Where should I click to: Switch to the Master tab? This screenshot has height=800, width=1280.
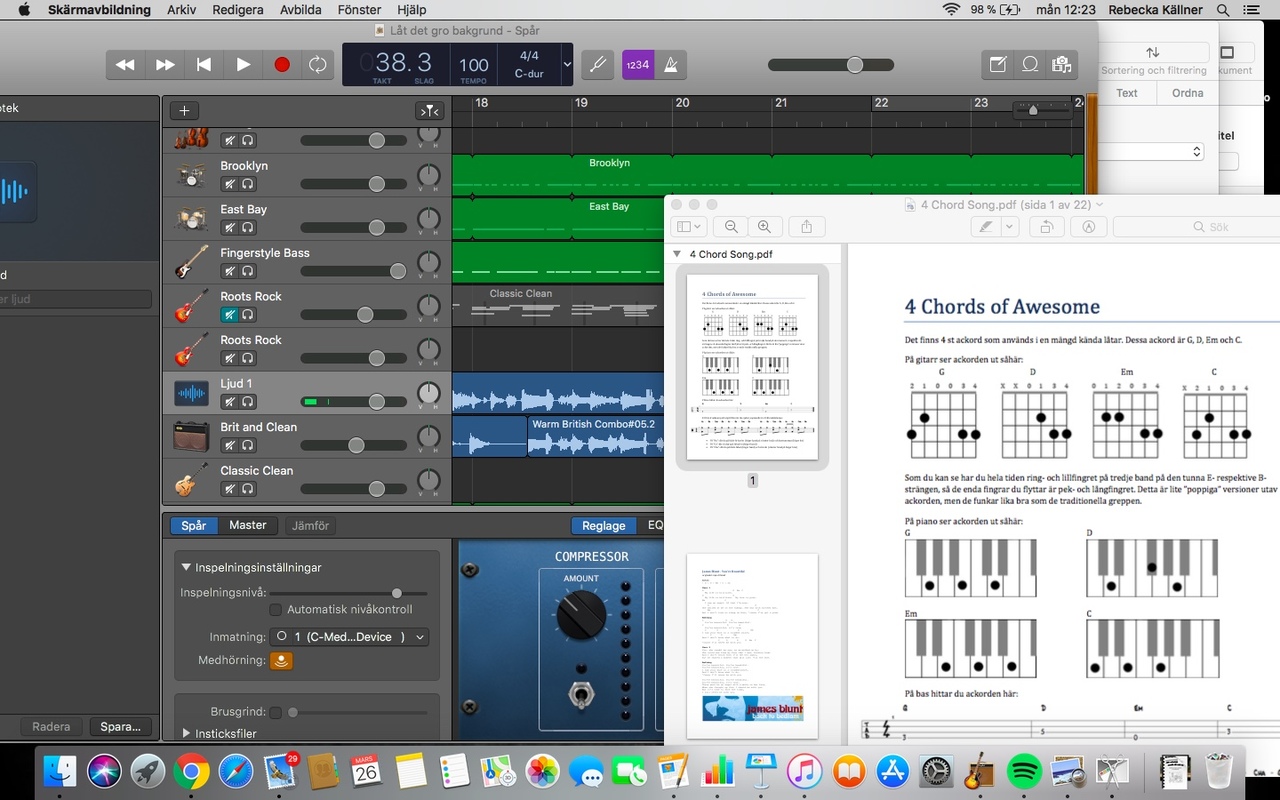248,525
